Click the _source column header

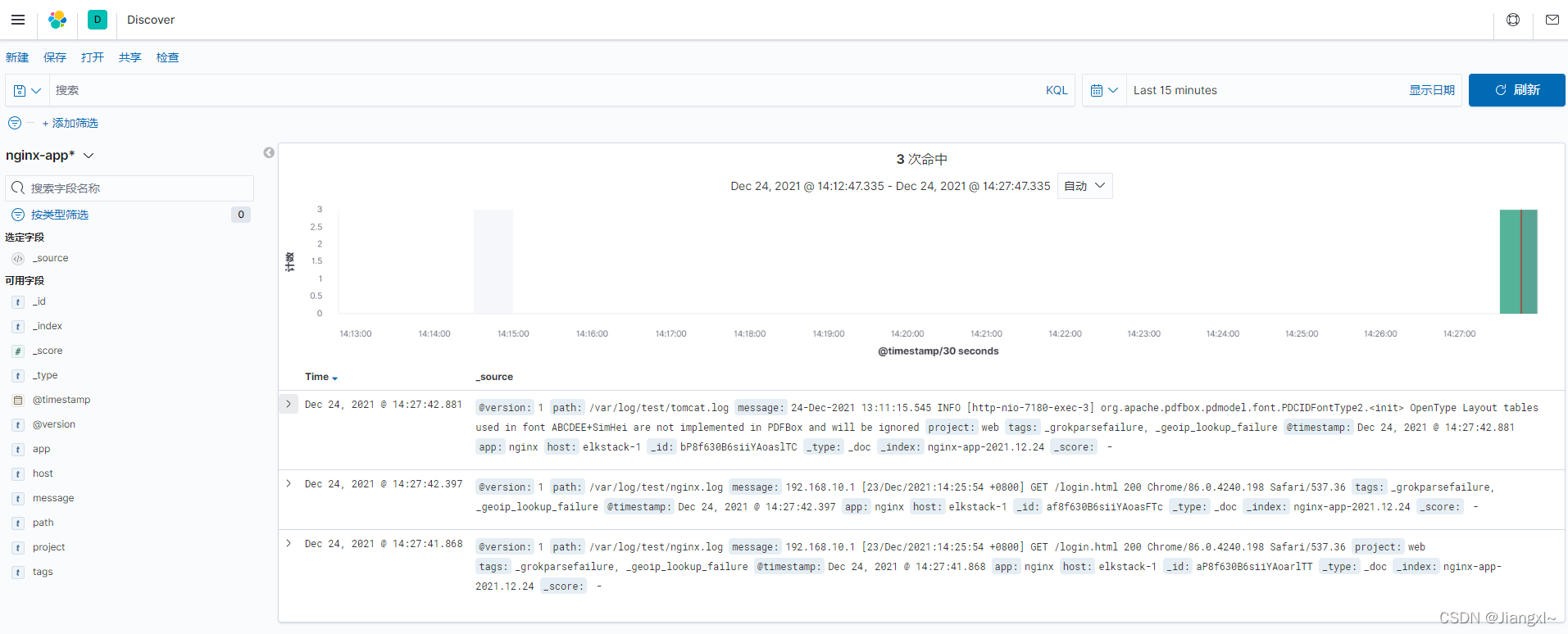(x=494, y=377)
